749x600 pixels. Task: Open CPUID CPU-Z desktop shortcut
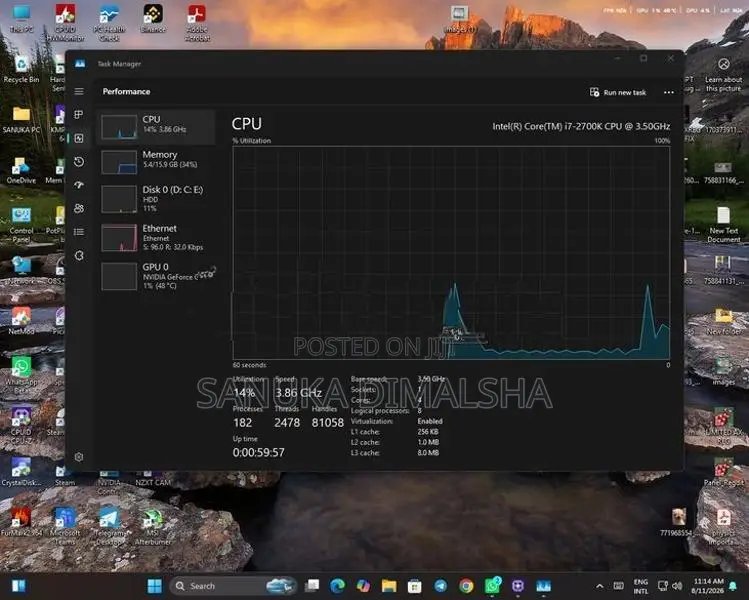21,425
